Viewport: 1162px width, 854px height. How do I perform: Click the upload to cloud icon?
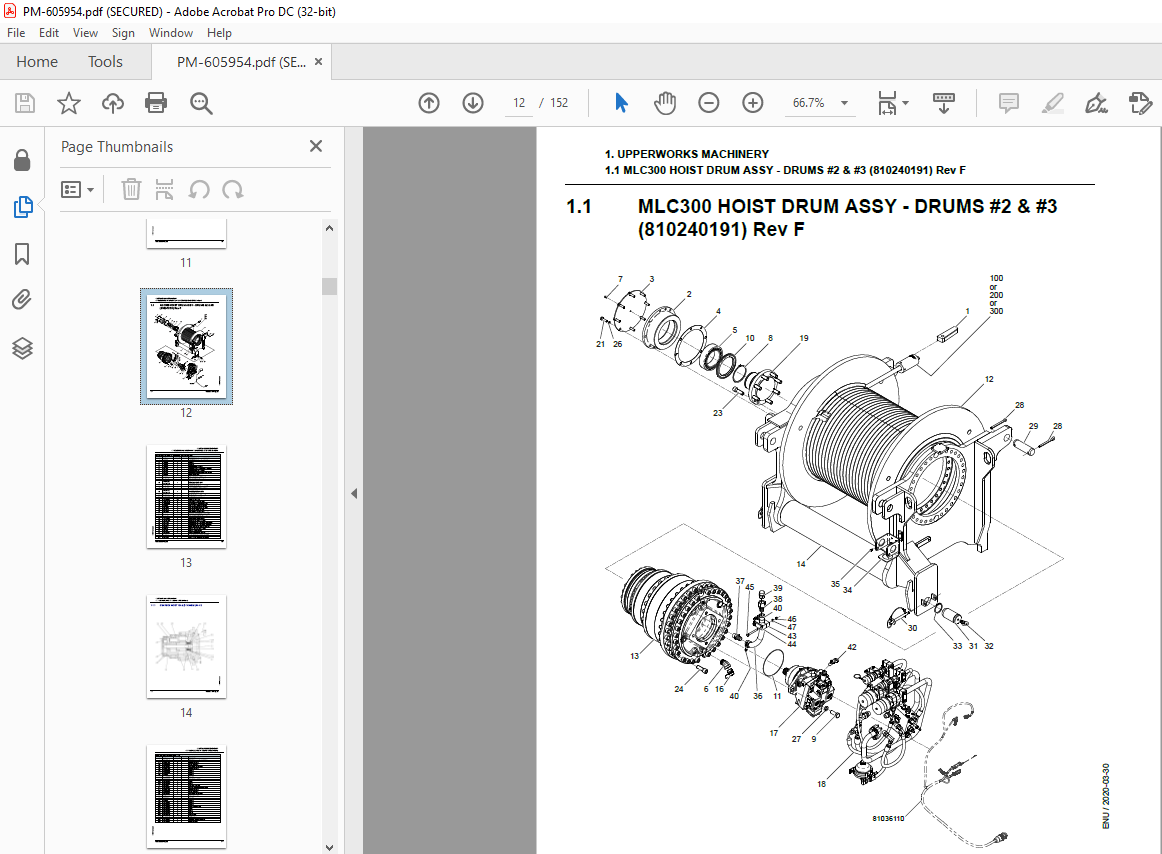(x=113, y=103)
